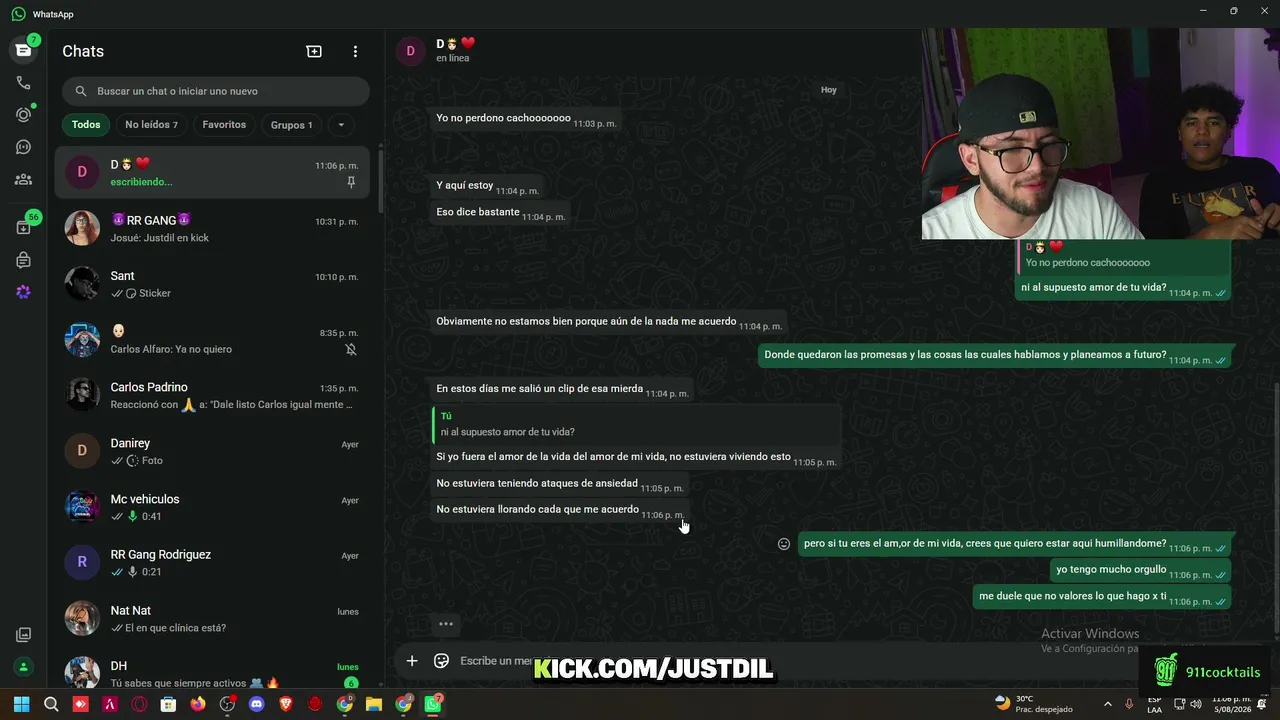Open the DH chat
The height and width of the screenshot is (720, 1280).
(212, 672)
